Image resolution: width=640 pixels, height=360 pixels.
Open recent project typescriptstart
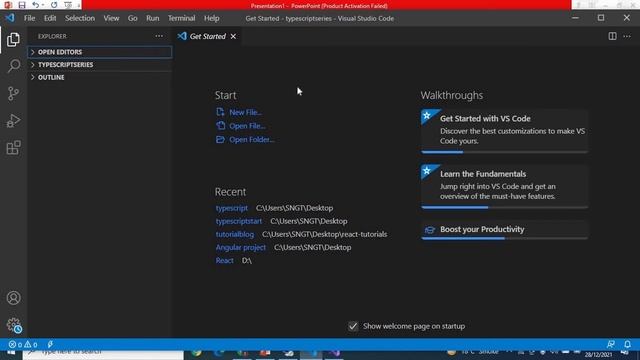[x=239, y=221]
